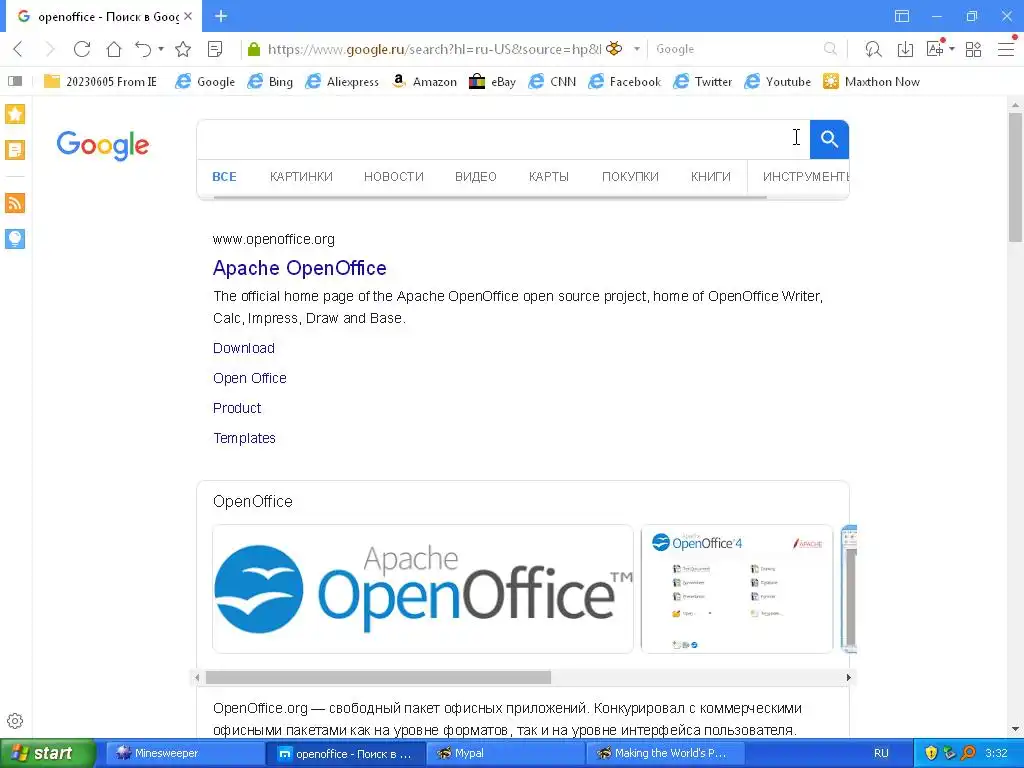Open the Templates sitelink

(x=244, y=438)
